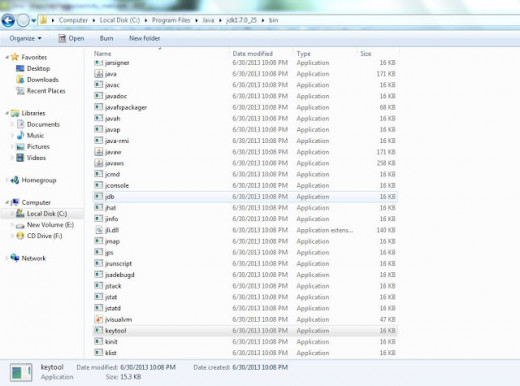Click the Favorites star icon
Image resolution: width=520 pixels, height=386 pixels.
[15, 57]
